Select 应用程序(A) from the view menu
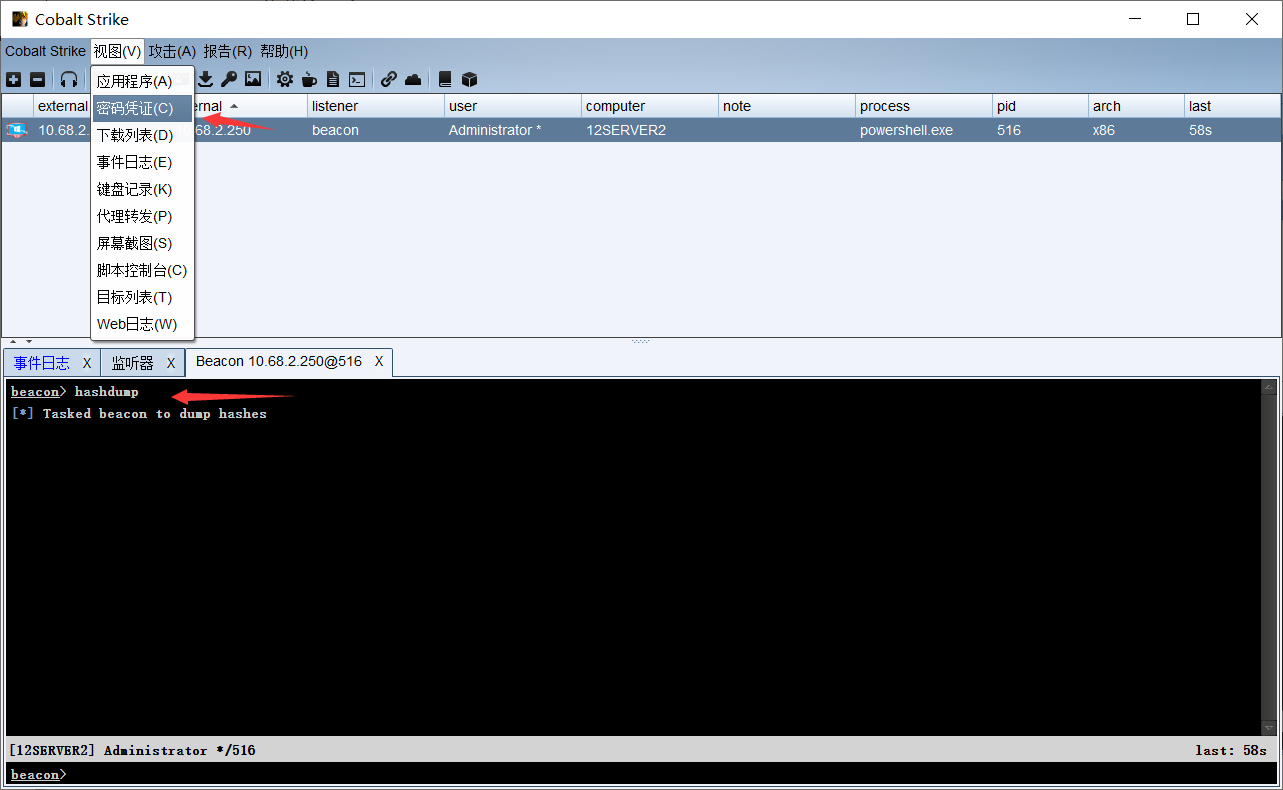This screenshot has width=1283, height=790. pos(142,81)
